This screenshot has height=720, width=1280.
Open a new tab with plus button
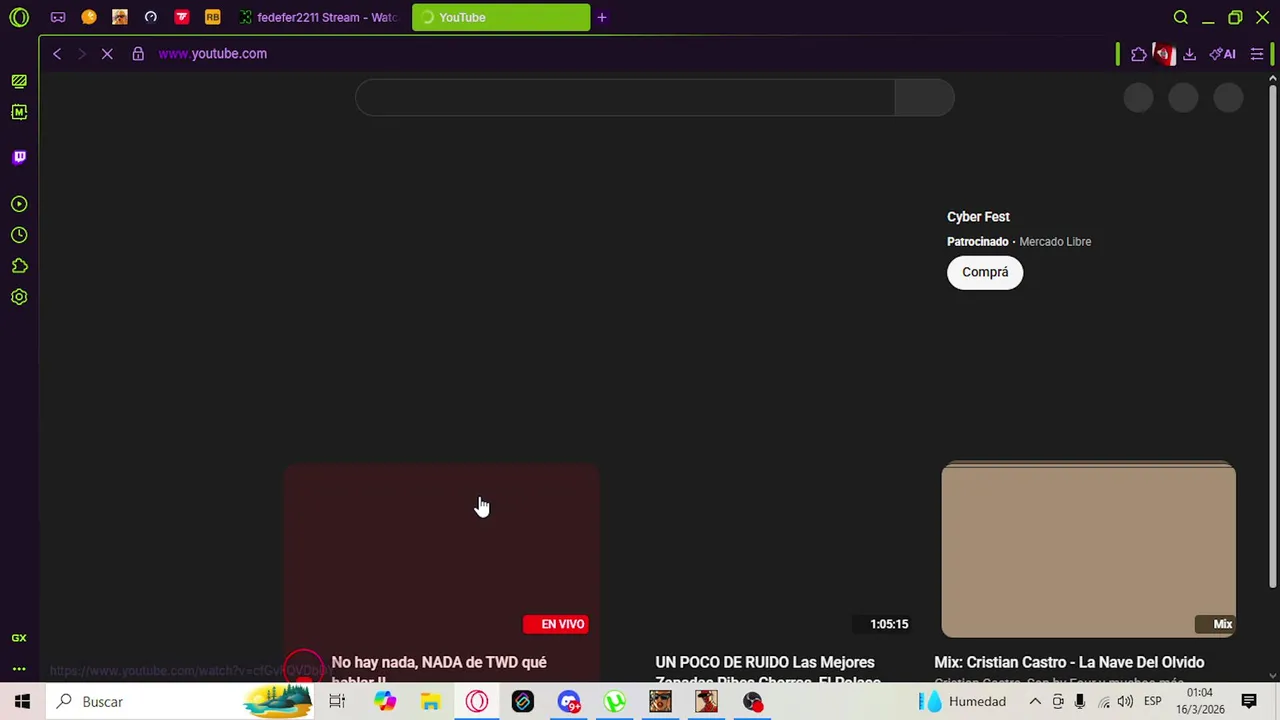(x=602, y=17)
